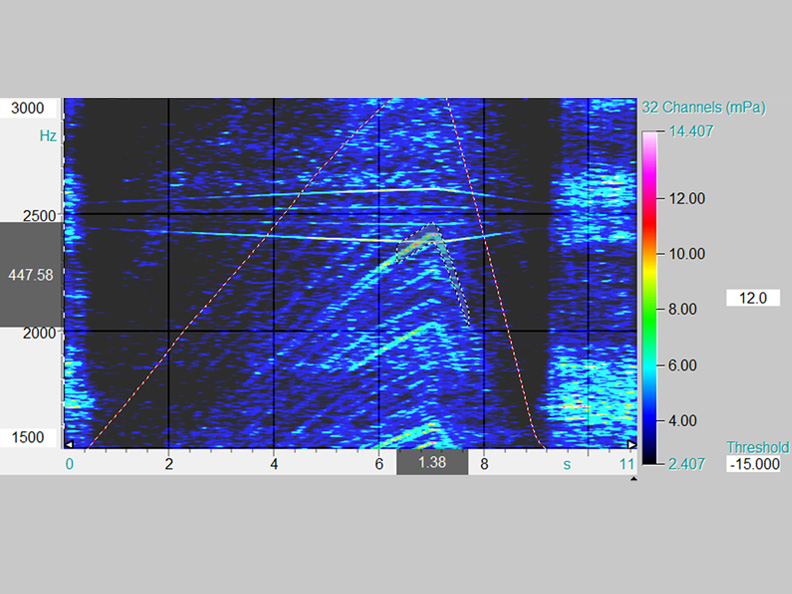Viewport: 792px width, 594px height.
Task: Click the -15.000 Threshold input field
Action: tap(753, 465)
